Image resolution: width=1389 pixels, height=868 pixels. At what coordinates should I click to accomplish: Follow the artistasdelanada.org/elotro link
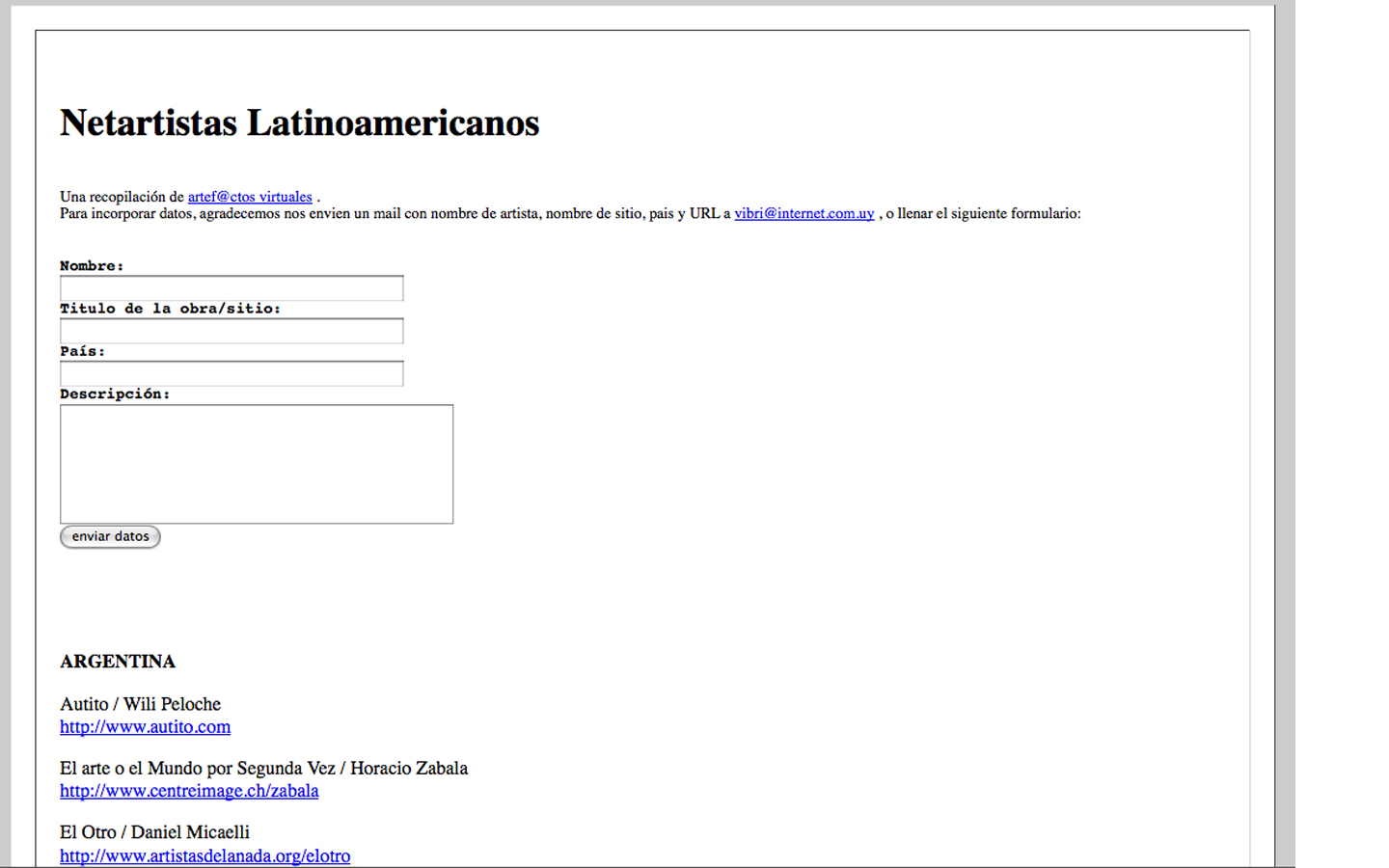coord(204,855)
